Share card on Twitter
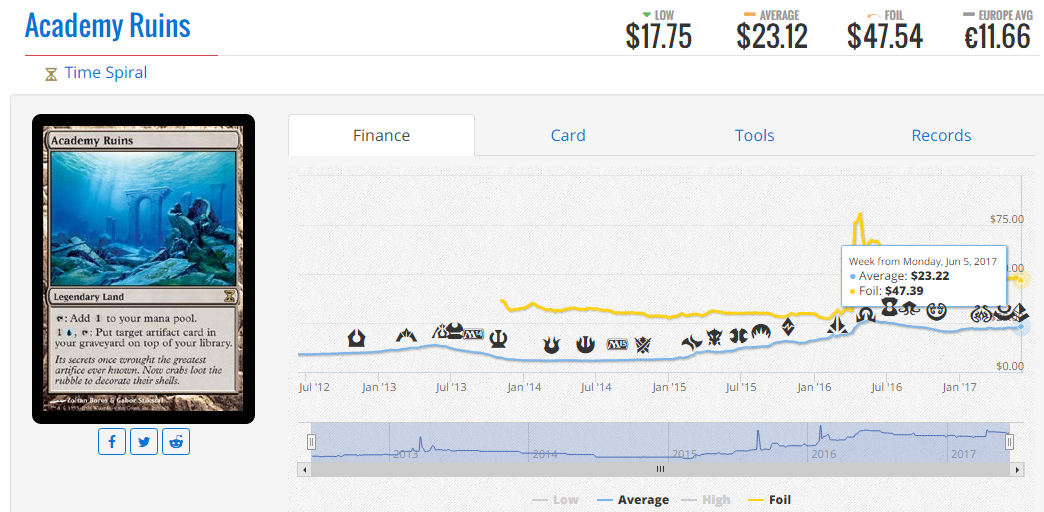 coord(144,441)
